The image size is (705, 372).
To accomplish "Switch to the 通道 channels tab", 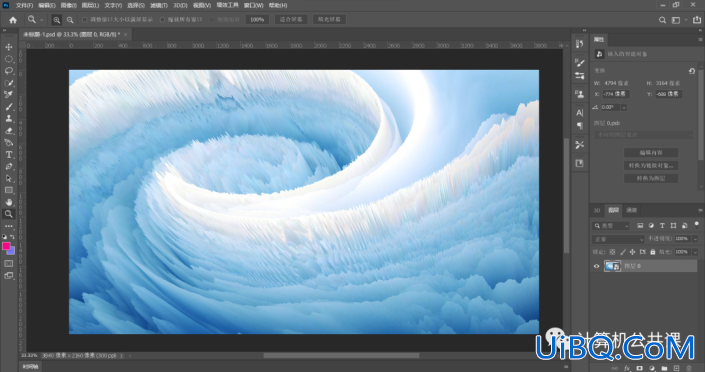I will [x=631, y=210].
